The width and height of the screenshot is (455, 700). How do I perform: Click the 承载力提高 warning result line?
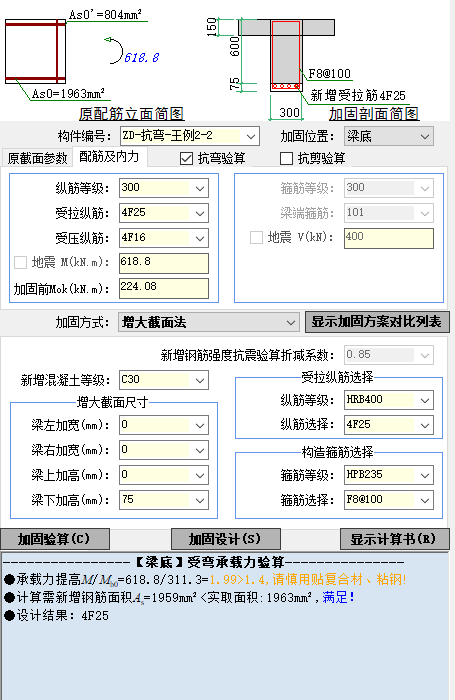tap(205, 579)
